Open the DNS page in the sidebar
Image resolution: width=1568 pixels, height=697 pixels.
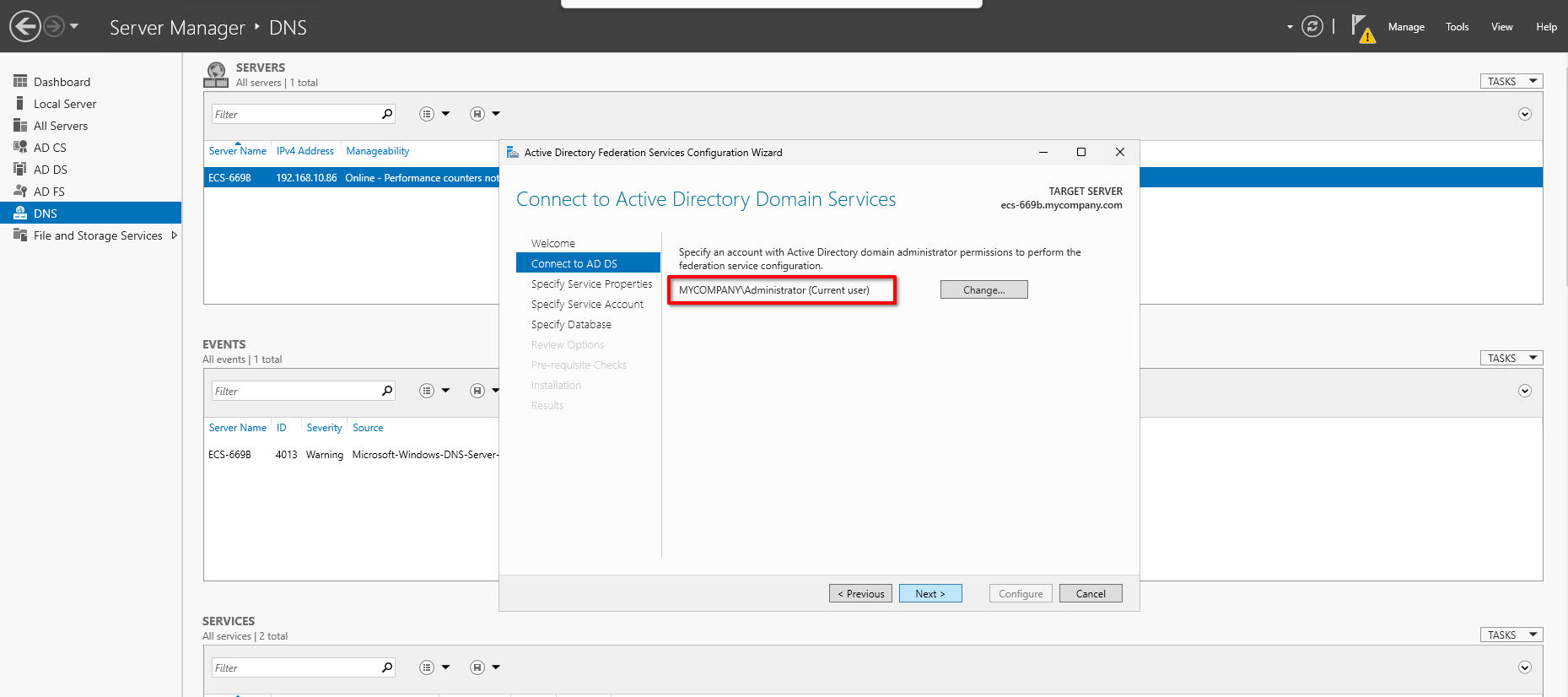pos(46,213)
